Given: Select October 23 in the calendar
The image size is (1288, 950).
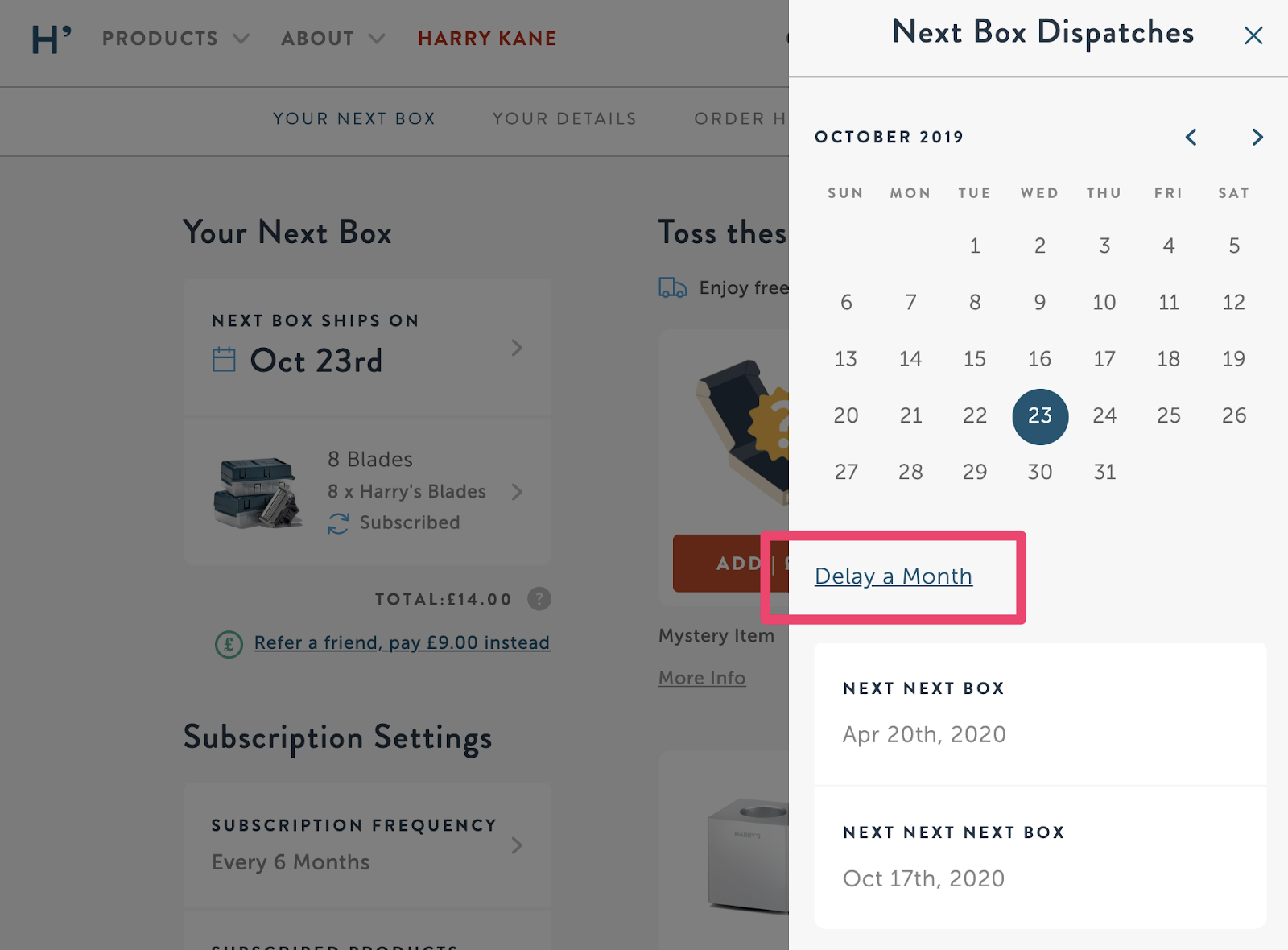Looking at the screenshot, I should click(1040, 416).
